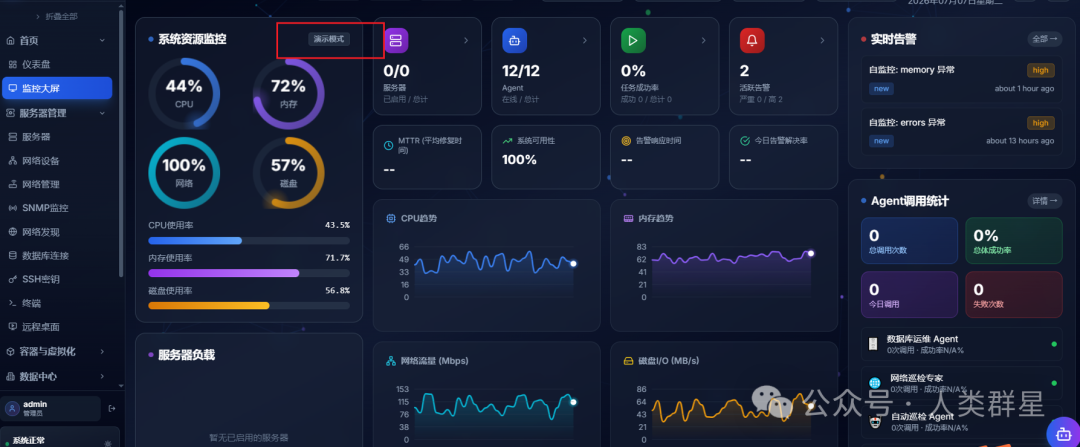Click the 全部 button in 实时告警
This screenshot has width=1080, height=447.
(1044, 39)
